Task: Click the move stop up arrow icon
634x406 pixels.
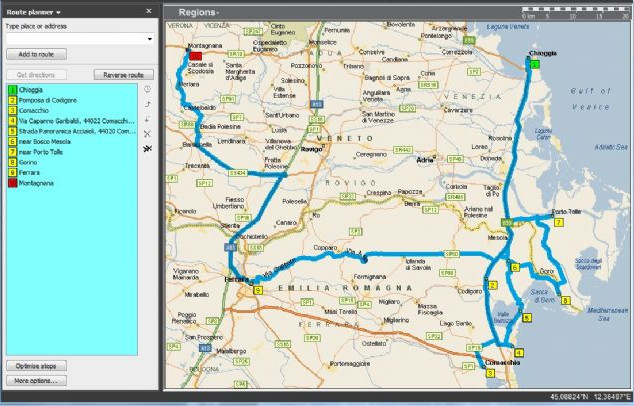Action: click(147, 104)
